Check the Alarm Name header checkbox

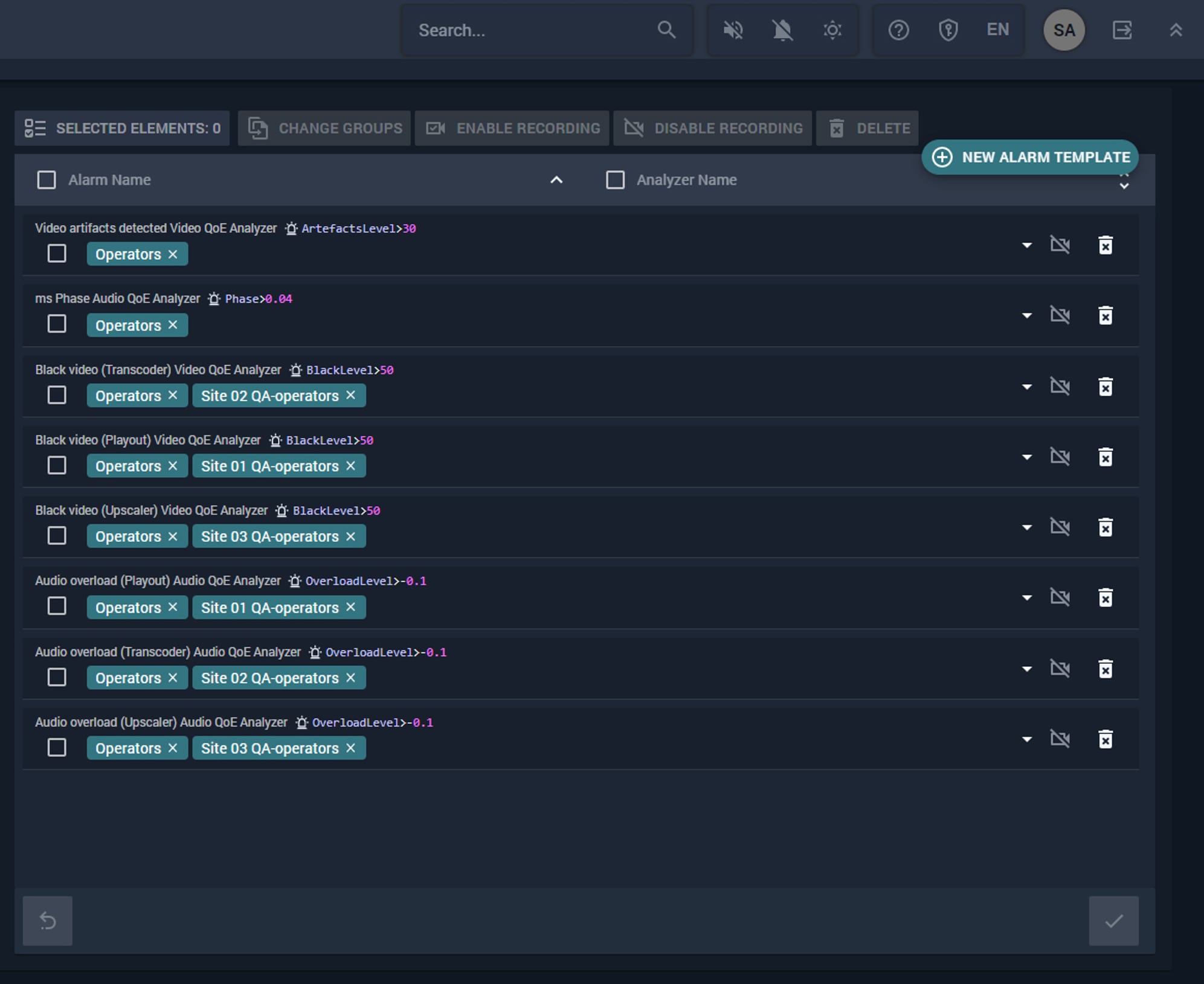47,180
